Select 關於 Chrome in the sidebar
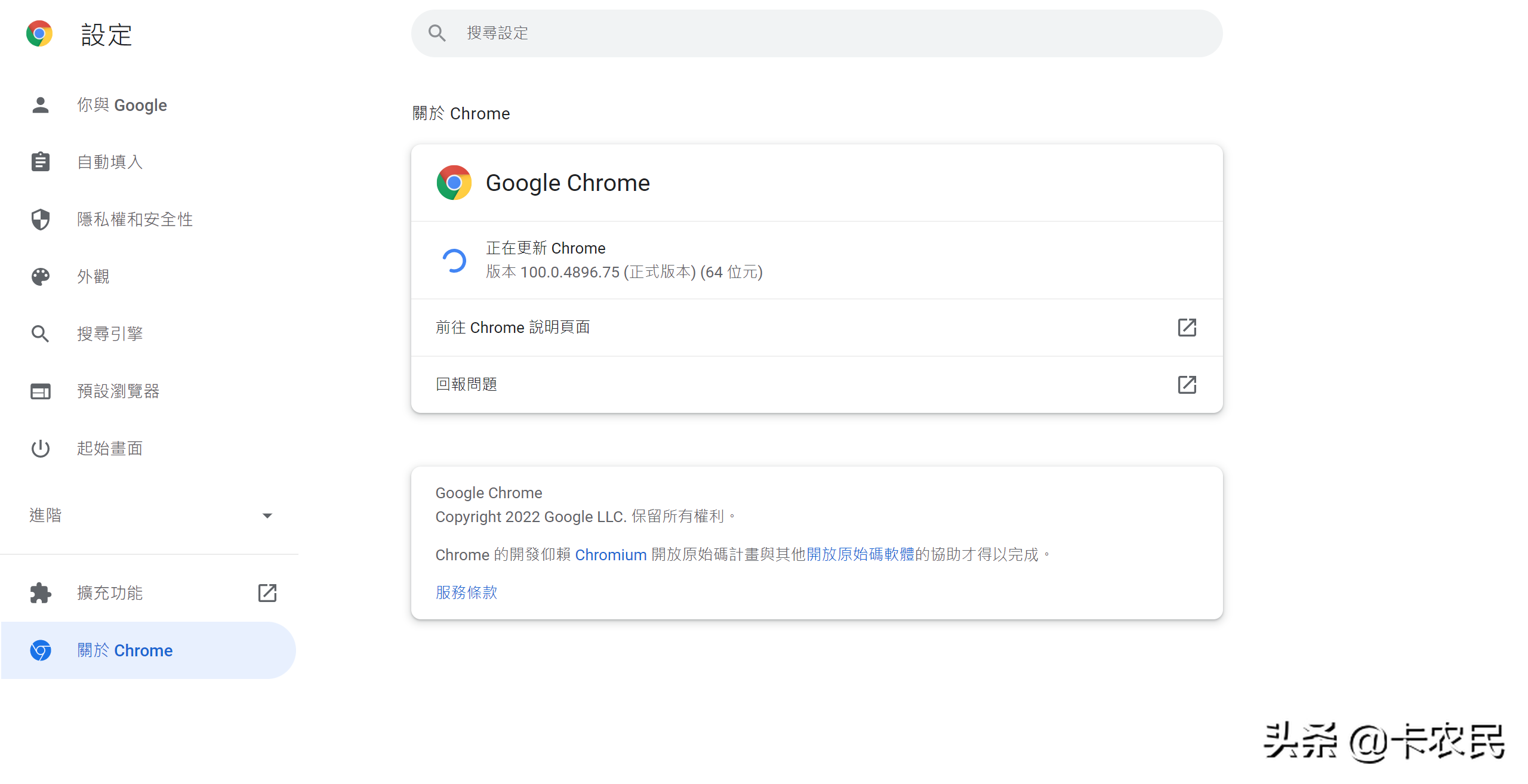The image size is (1528, 784). click(x=148, y=650)
